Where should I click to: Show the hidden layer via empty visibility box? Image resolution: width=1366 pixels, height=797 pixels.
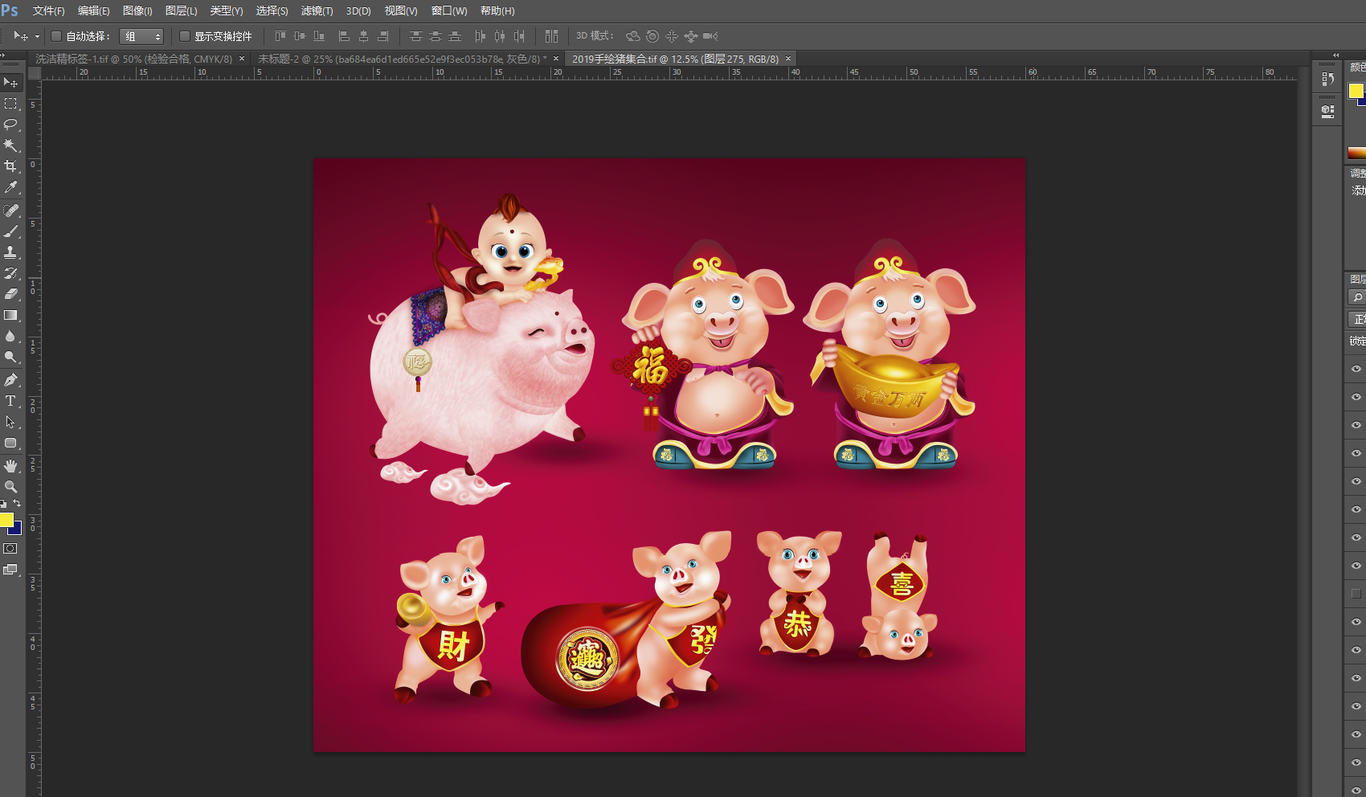click(x=1356, y=593)
